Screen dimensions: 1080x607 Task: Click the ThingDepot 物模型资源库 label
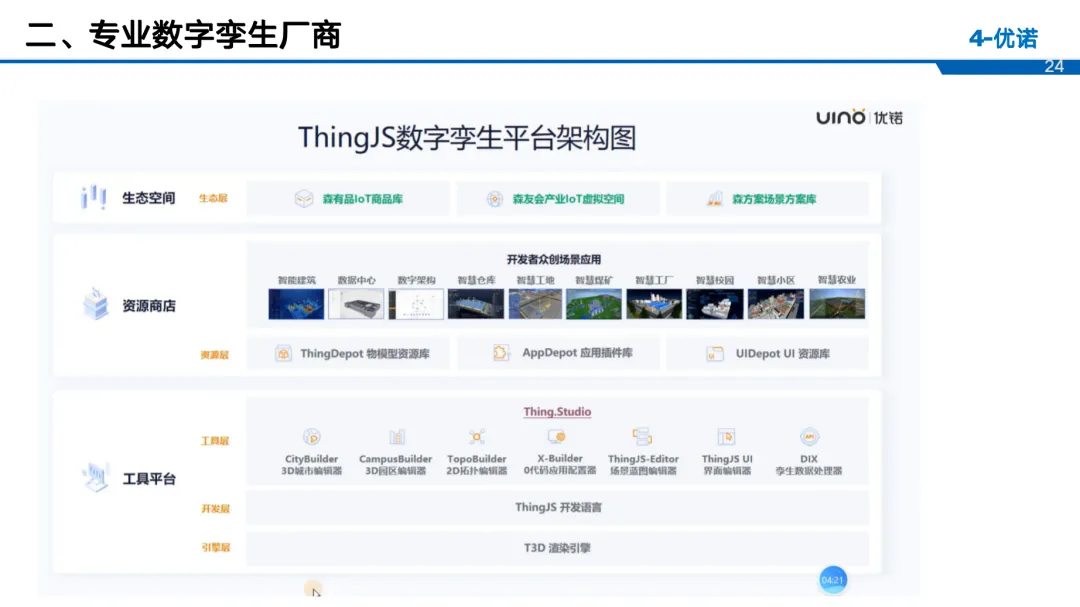point(365,353)
